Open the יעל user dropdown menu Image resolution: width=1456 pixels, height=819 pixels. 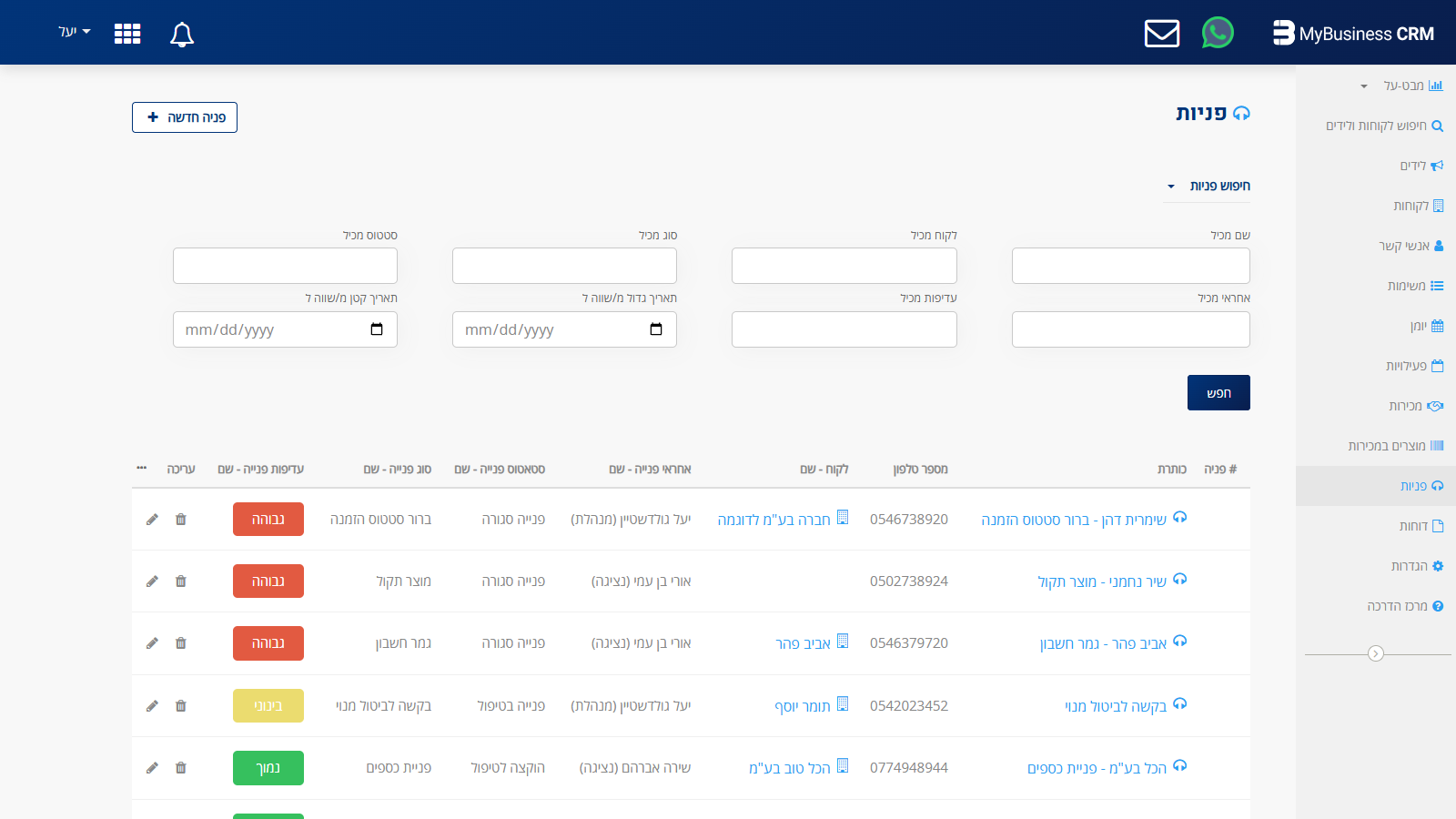point(74,32)
